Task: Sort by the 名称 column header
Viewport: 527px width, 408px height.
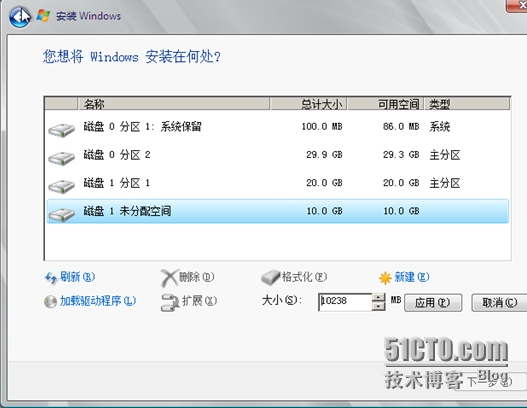Action: click(174, 104)
